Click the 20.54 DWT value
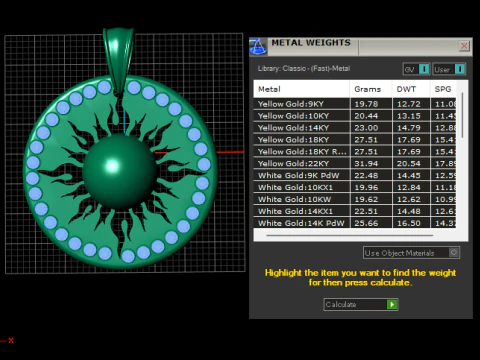The height and width of the screenshot is (360, 480). (x=409, y=164)
